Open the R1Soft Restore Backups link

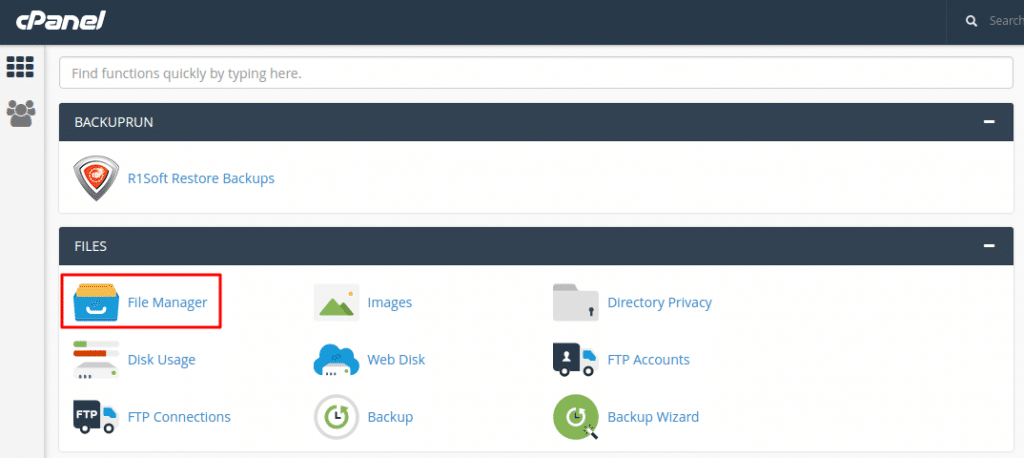(201, 178)
